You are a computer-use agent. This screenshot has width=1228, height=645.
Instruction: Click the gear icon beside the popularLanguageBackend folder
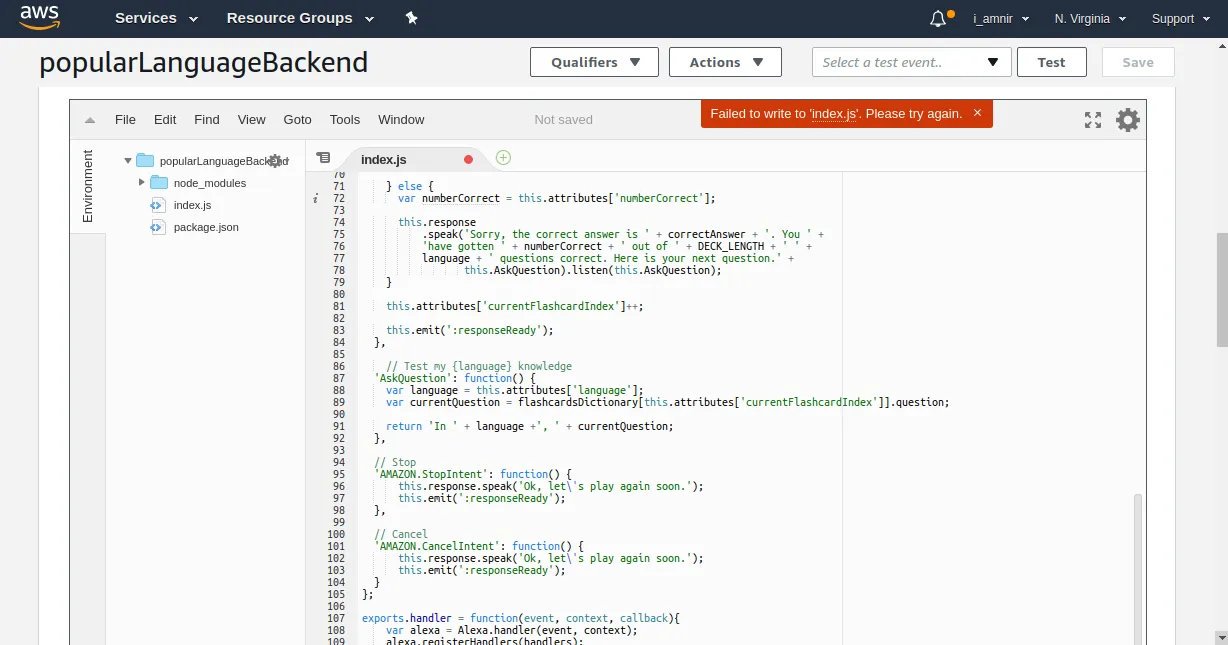tap(277, 161)
